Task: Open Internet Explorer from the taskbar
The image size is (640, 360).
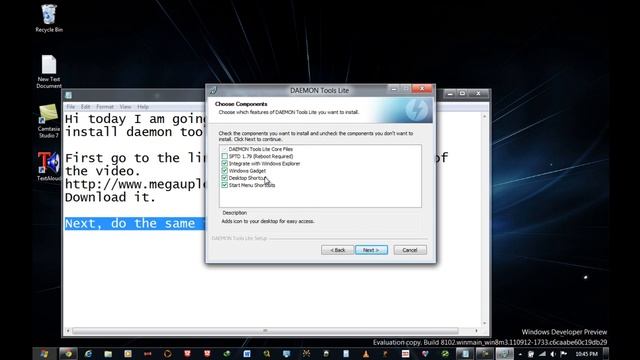Action: click(x=88, y=354)
